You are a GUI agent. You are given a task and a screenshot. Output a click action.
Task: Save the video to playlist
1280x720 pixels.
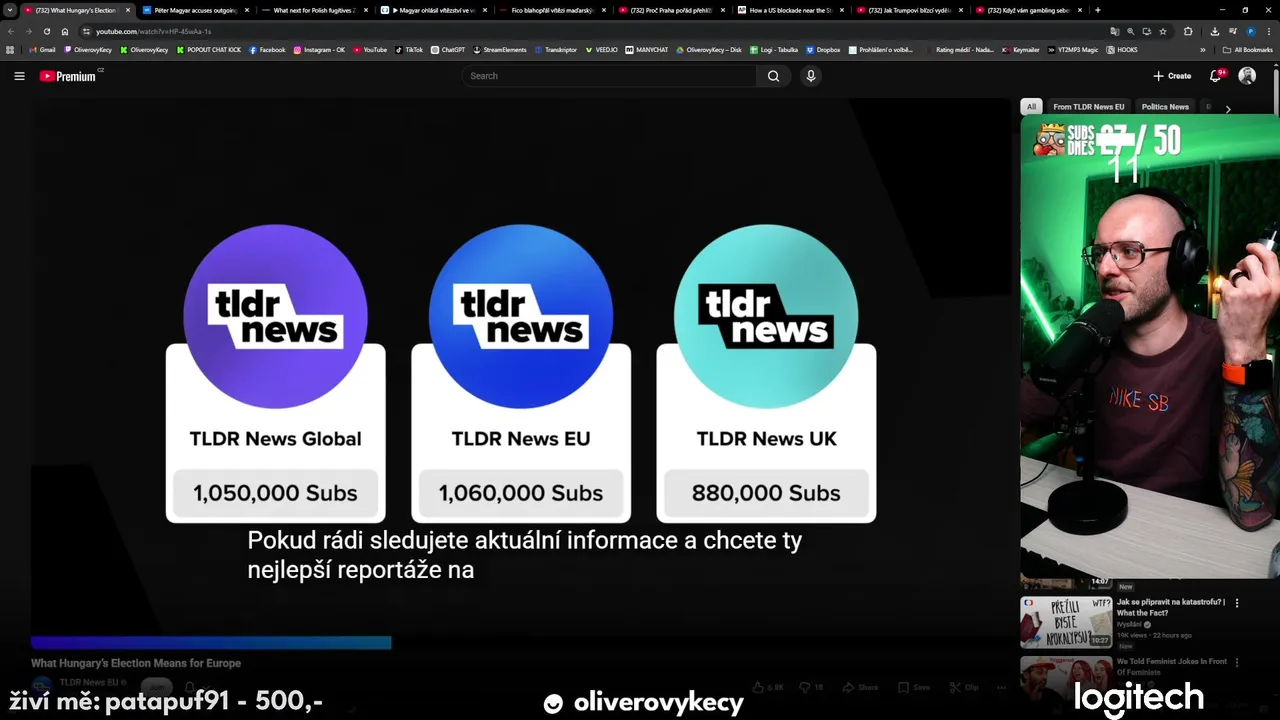click(914, 688)
